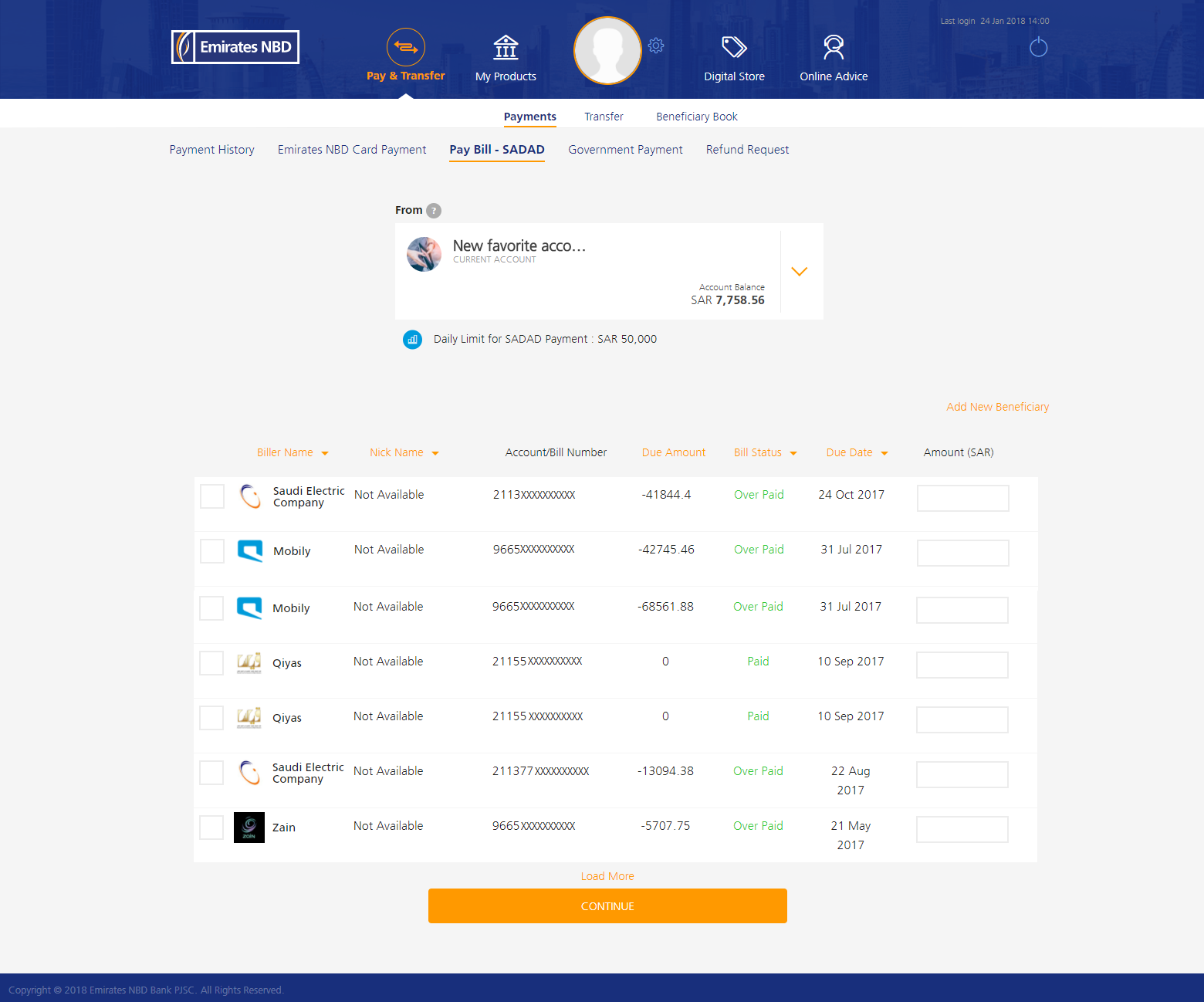Click the Digital Store tag icon
1204x1002 pixels.
[x=733, y=48]
